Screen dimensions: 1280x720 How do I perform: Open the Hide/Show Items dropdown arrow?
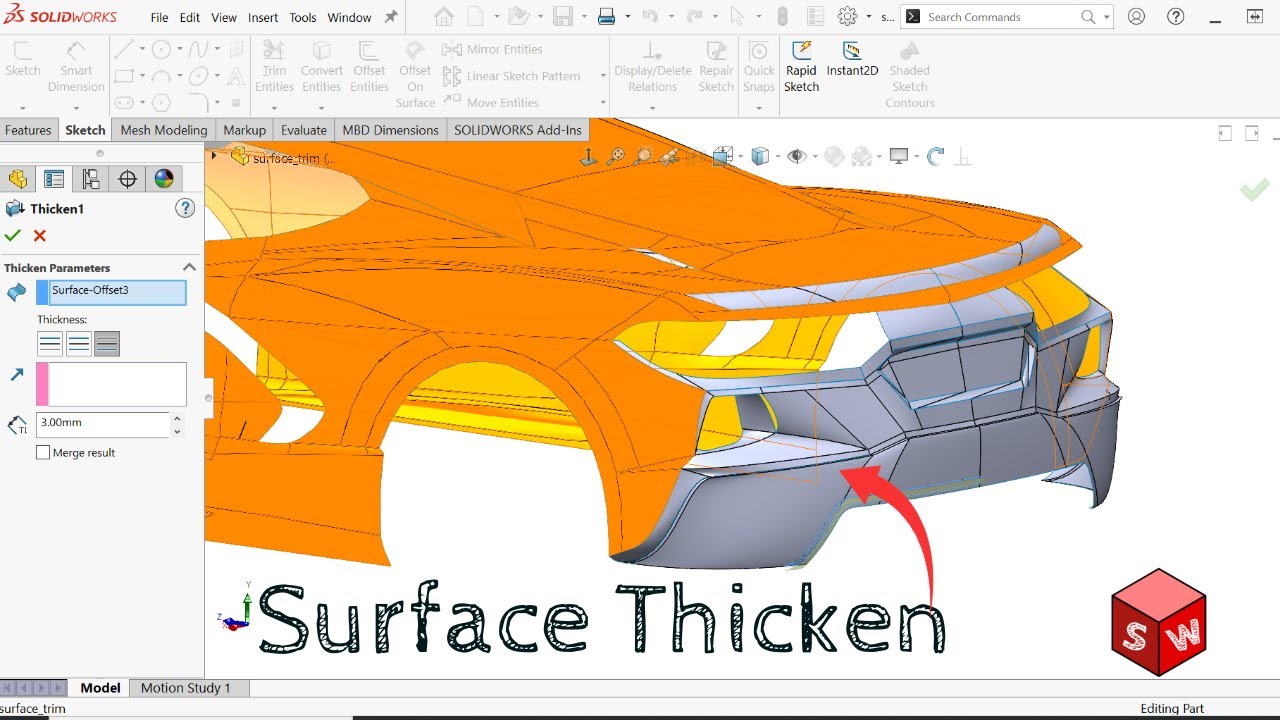coord(815,157)
